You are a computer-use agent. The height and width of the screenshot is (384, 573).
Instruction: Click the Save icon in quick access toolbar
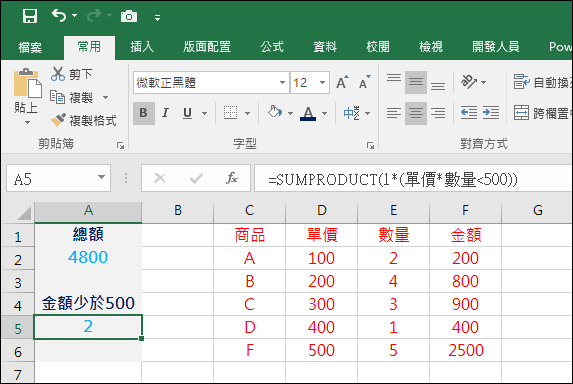(30, 16)
